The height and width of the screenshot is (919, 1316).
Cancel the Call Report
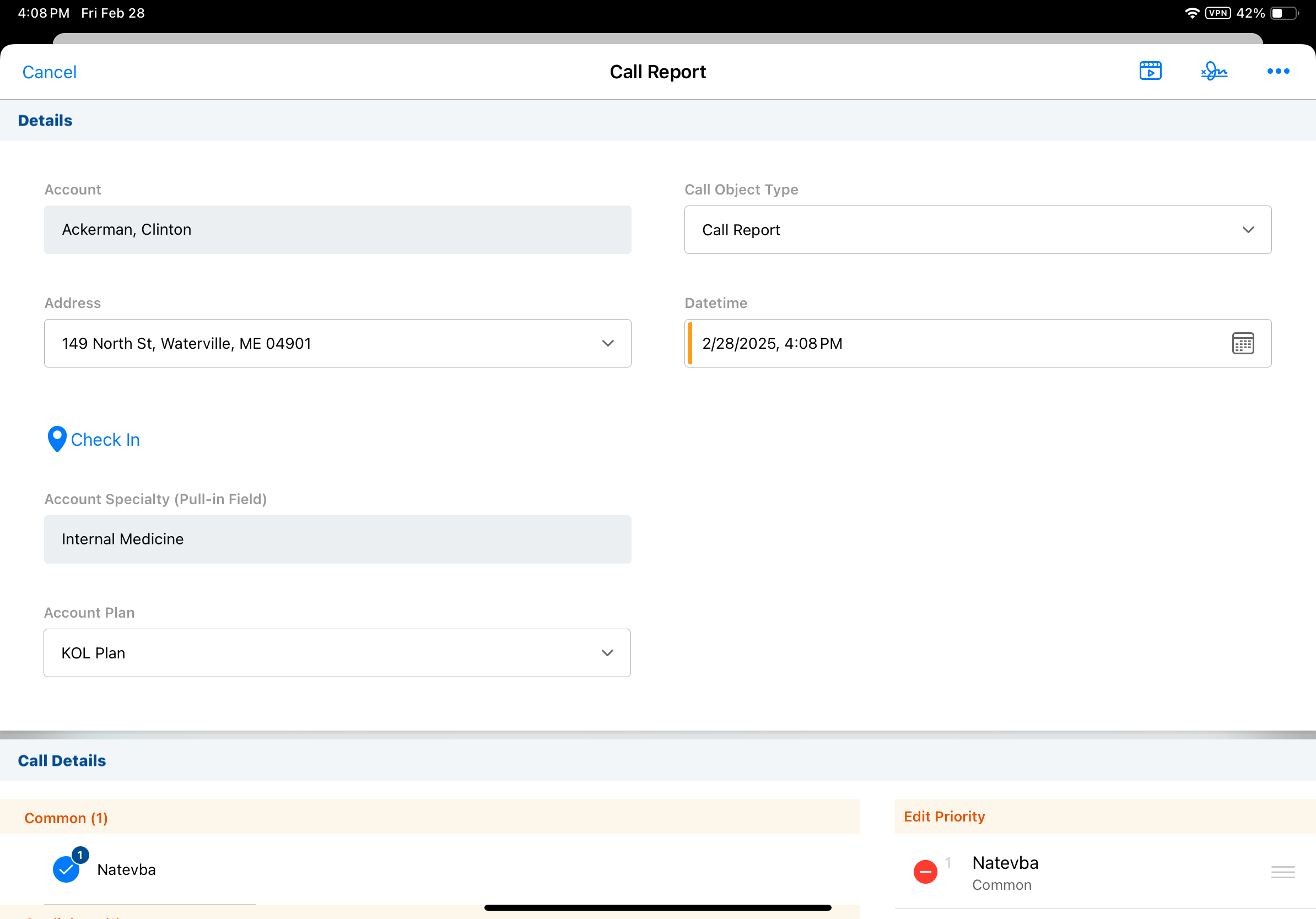pos(49,72)
